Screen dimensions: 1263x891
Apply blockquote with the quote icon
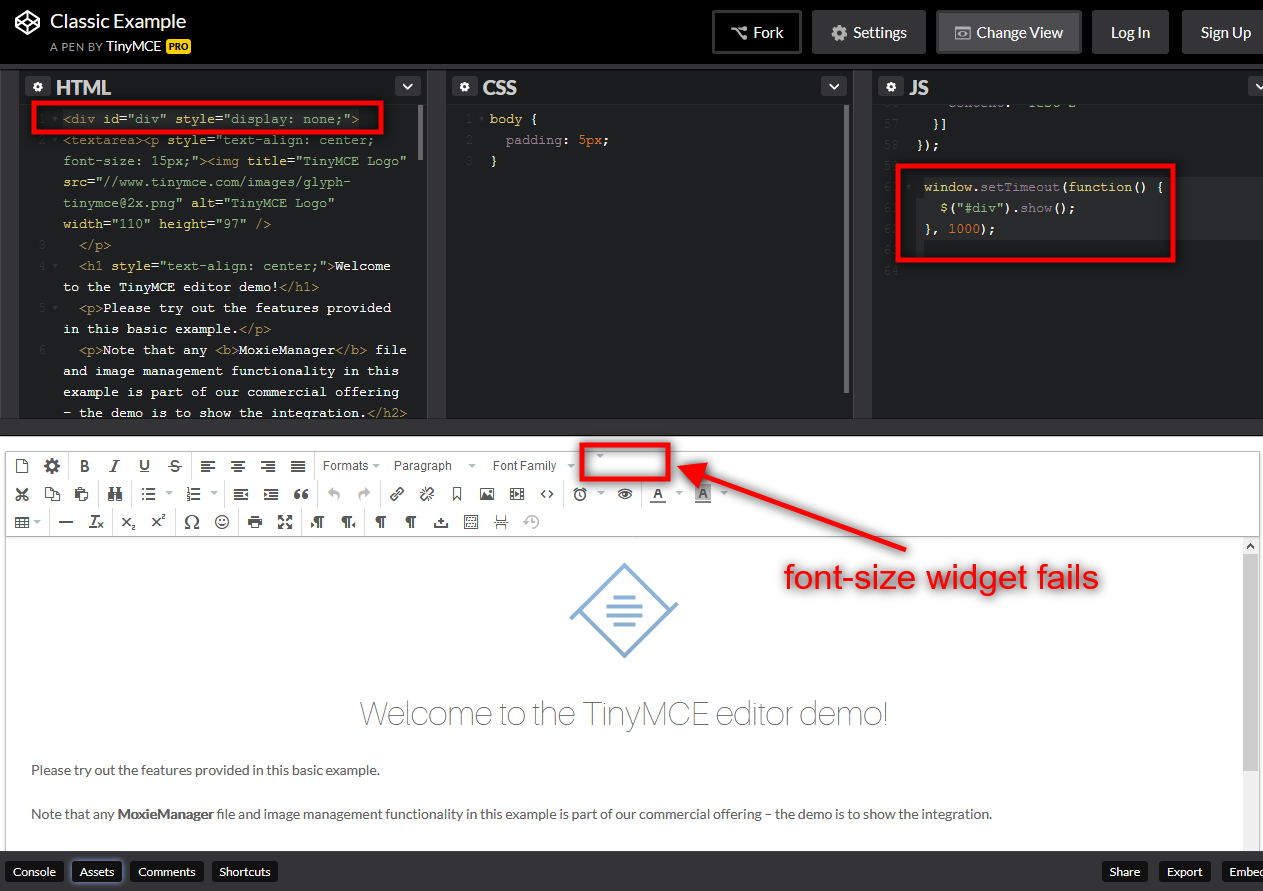click(x=301, y=494)
